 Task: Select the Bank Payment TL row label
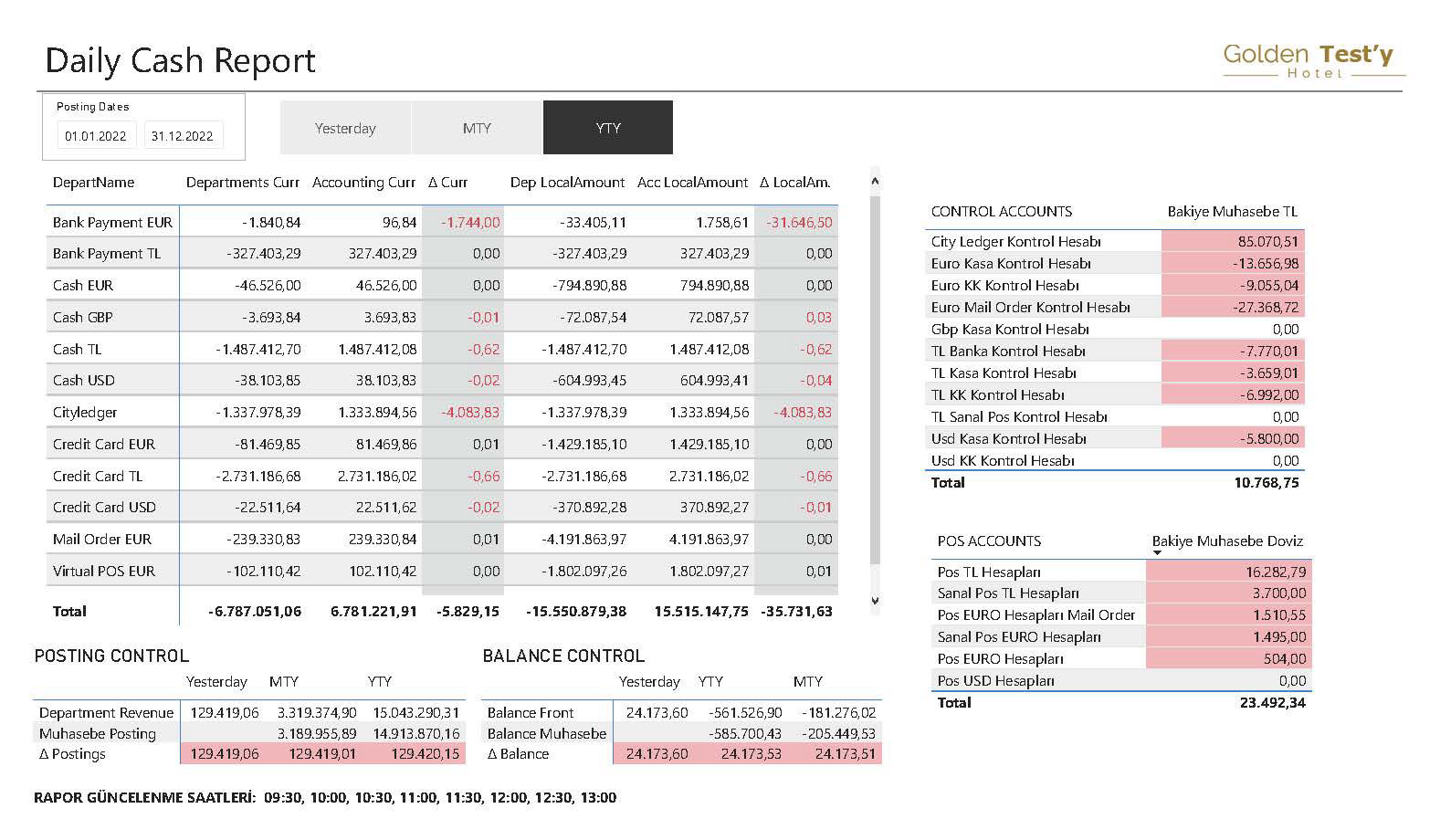pyautogui.click(x=107, y=254)
